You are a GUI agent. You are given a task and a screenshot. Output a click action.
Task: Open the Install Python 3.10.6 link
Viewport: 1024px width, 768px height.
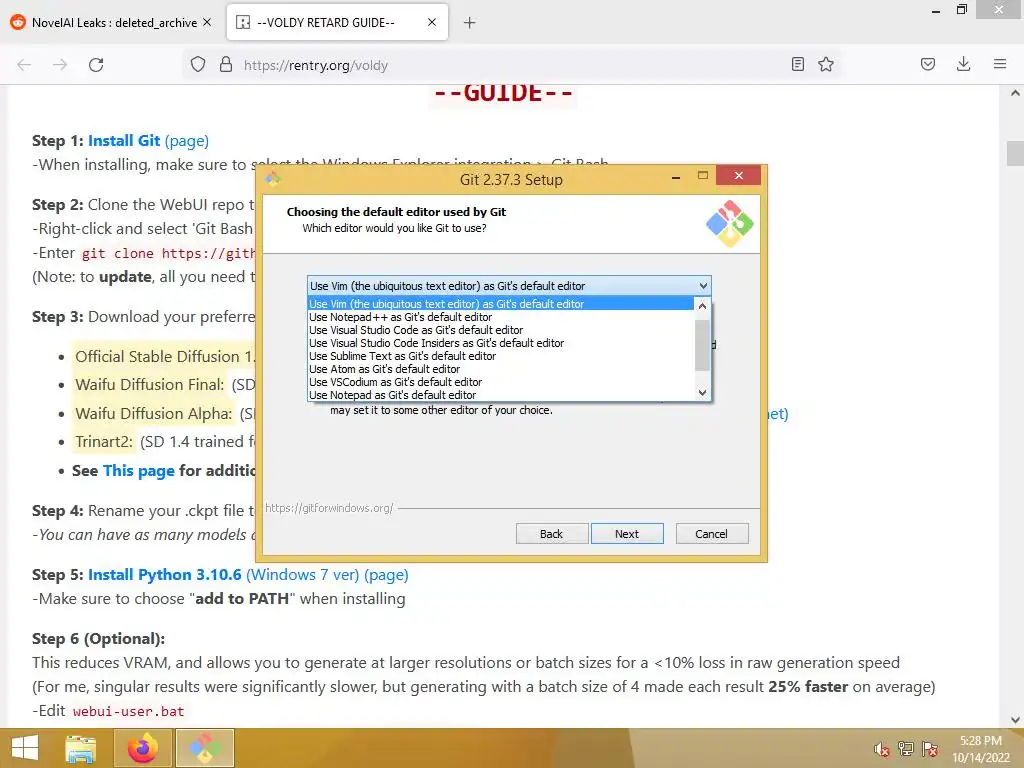pyautogui.click(x=165, y=575)
